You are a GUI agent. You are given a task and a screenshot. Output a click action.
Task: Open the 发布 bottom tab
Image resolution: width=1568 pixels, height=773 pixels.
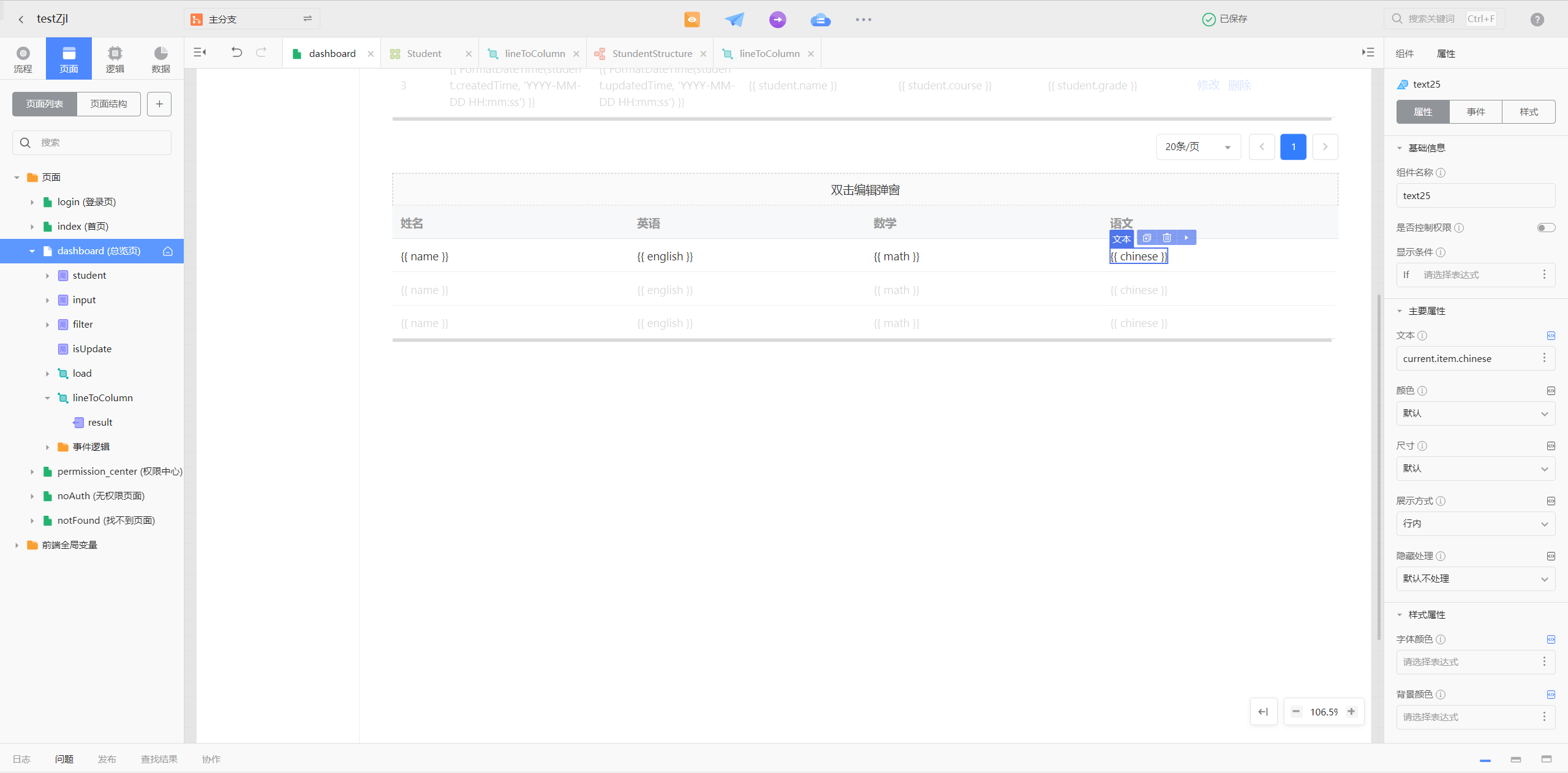(x=107, y=760)
